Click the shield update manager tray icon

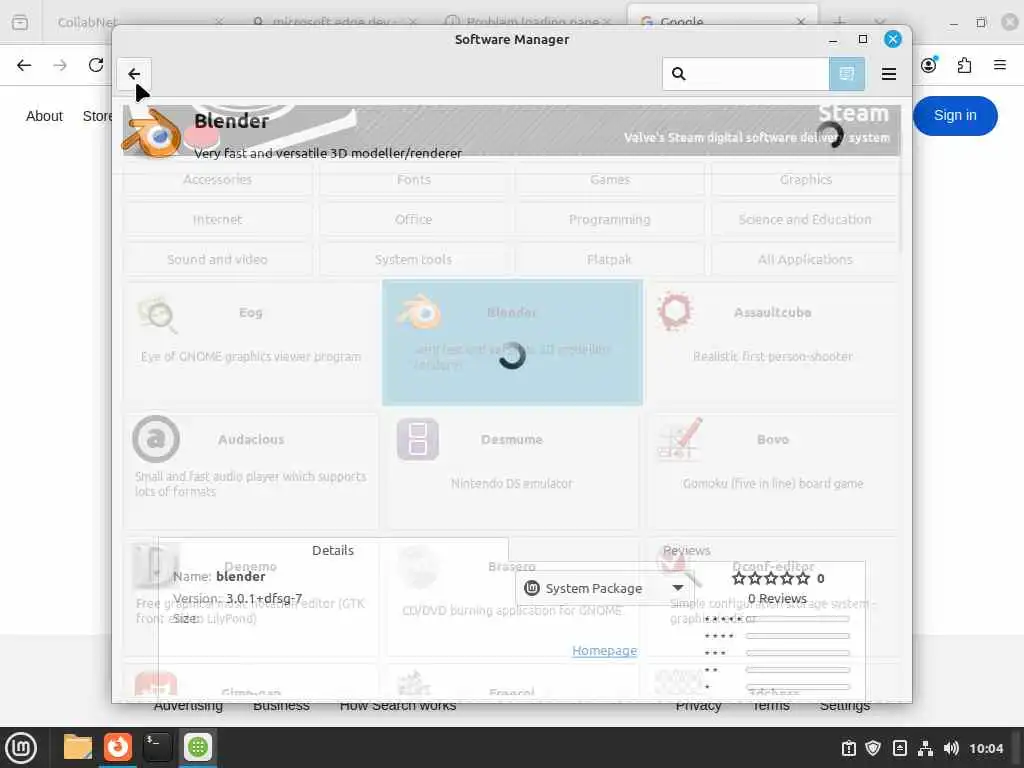pos(873,748)
